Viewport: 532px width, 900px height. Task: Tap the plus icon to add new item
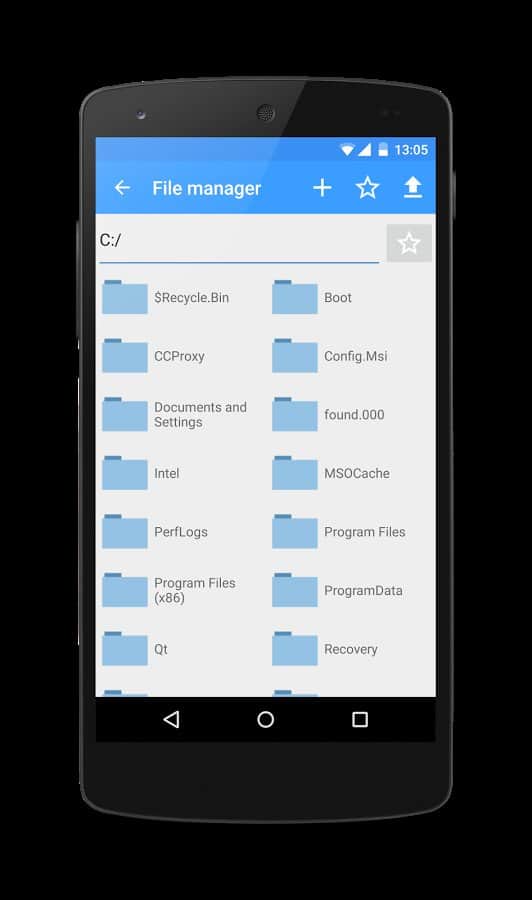pos(322,187)
